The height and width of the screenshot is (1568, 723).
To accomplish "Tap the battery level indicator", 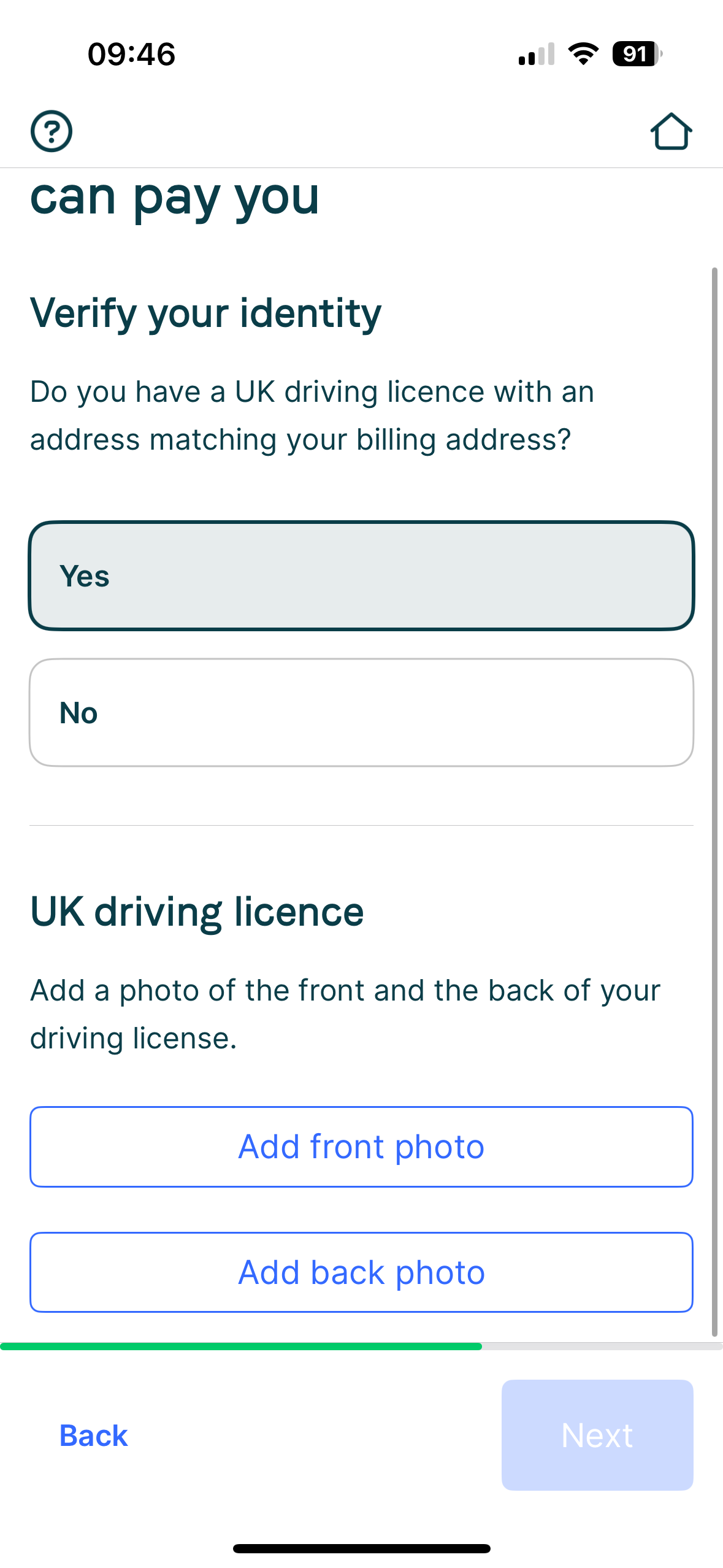I will coord(637,54).
